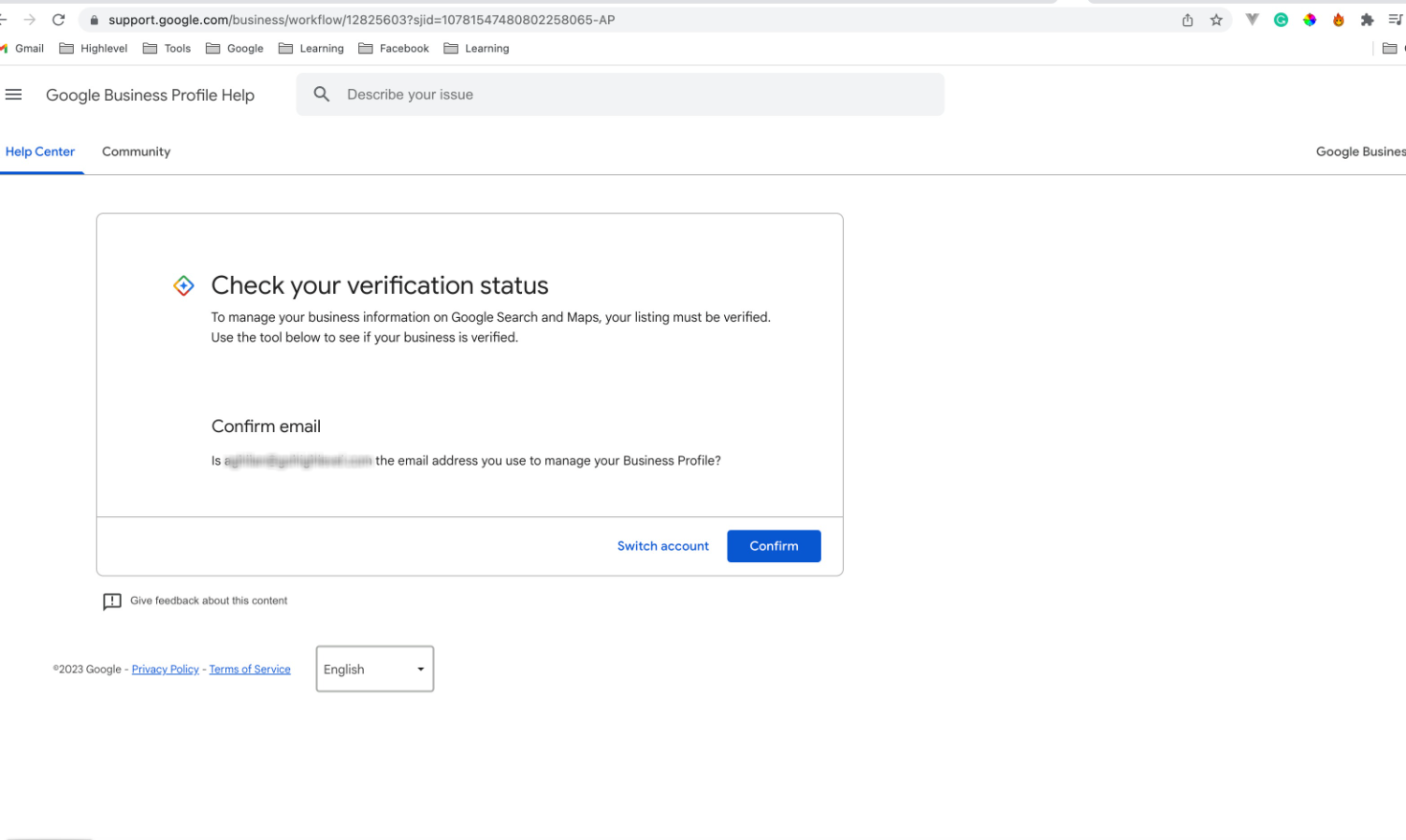The width and height of the screenshot is (1406, 840).
Task: Click the Confirm email heading
Action: coord(266,426)
